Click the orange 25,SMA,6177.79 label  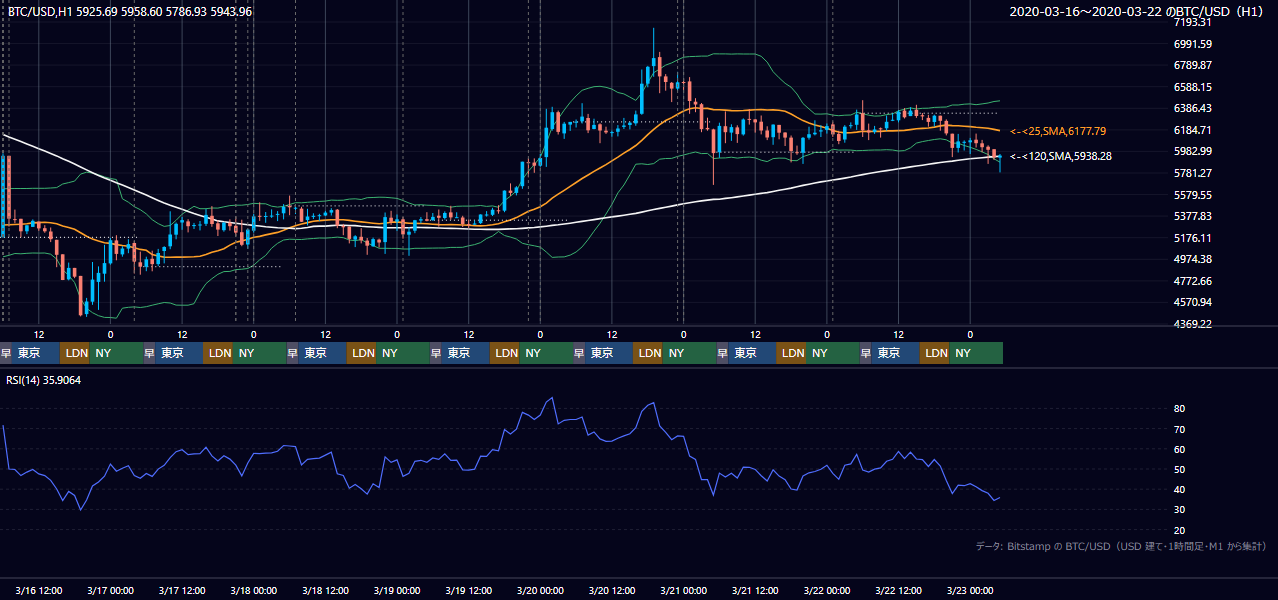pos(1058,131)
